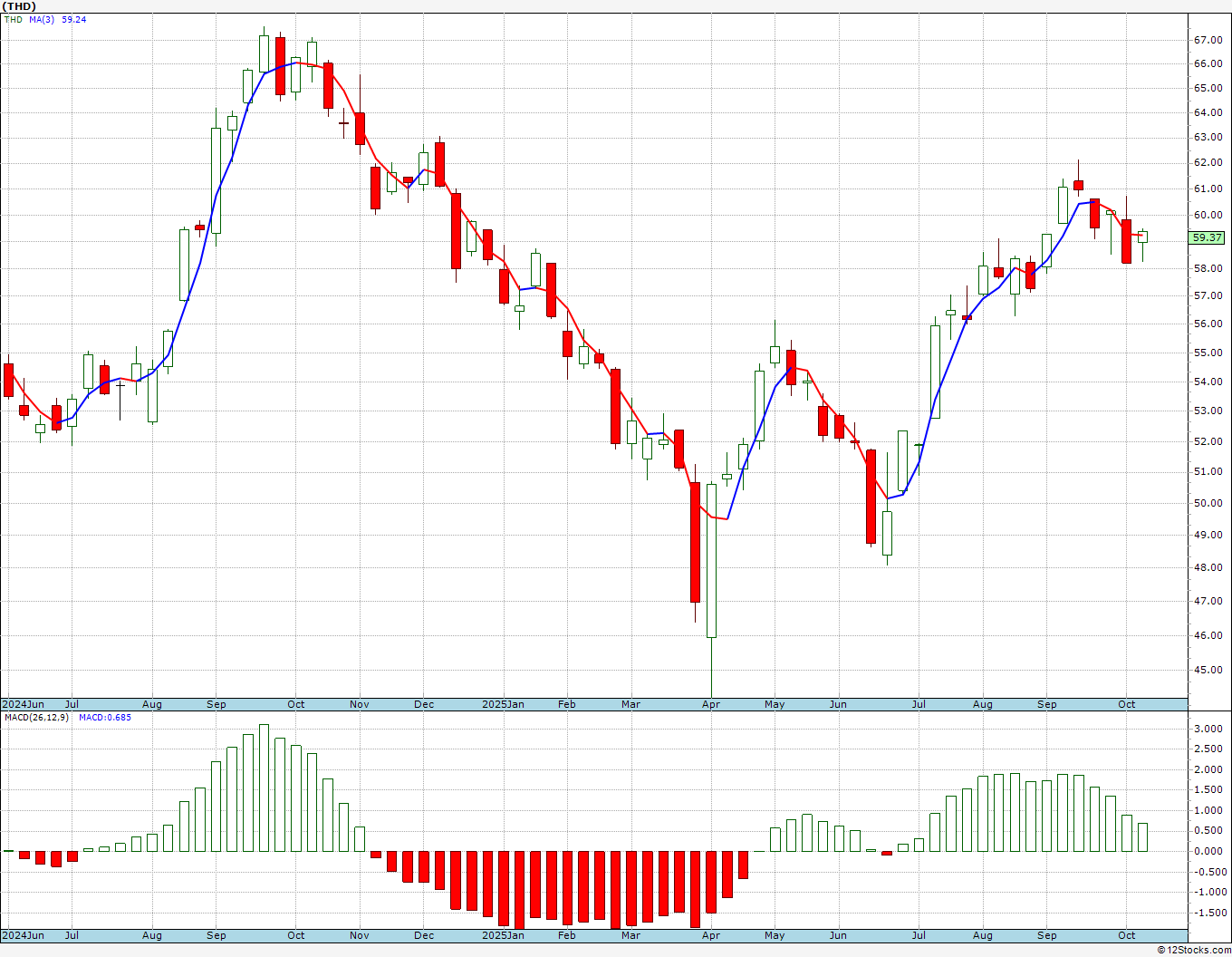Select May on the price chart date axis
Image resolution: width=1232 pixels, height=957 pixels.
775,704
